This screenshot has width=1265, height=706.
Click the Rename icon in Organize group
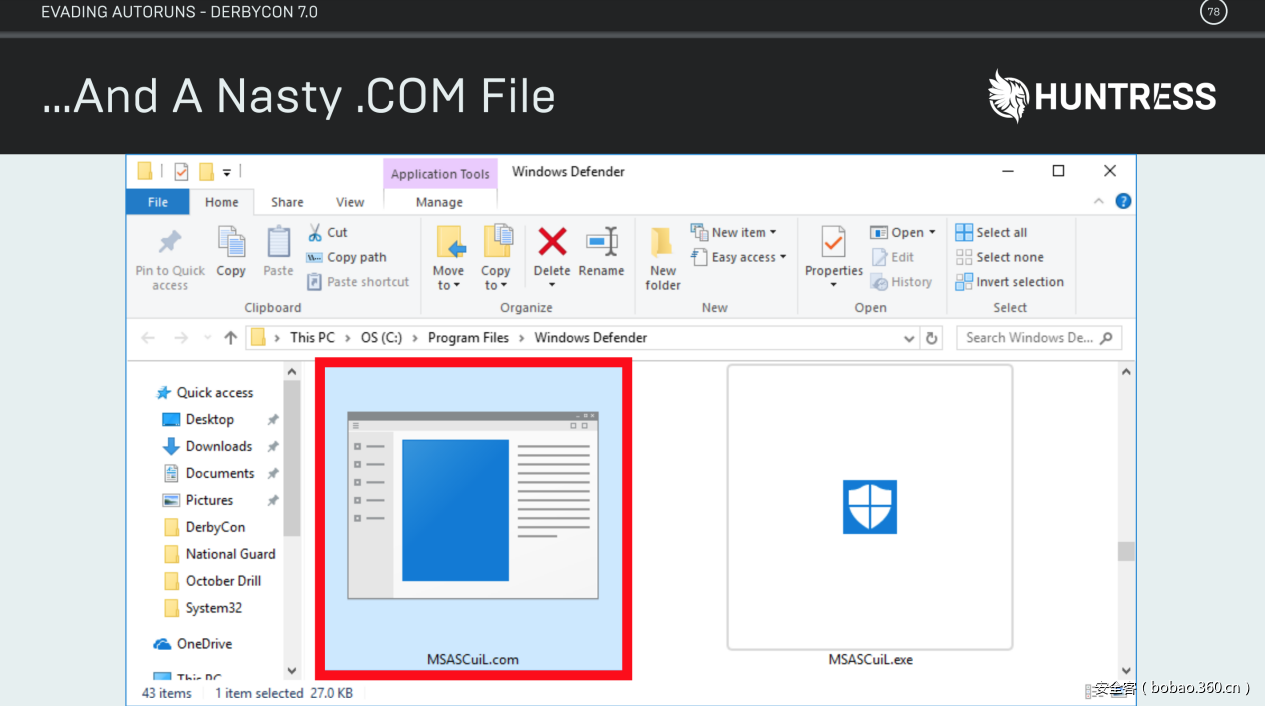(x=601, y=243)
